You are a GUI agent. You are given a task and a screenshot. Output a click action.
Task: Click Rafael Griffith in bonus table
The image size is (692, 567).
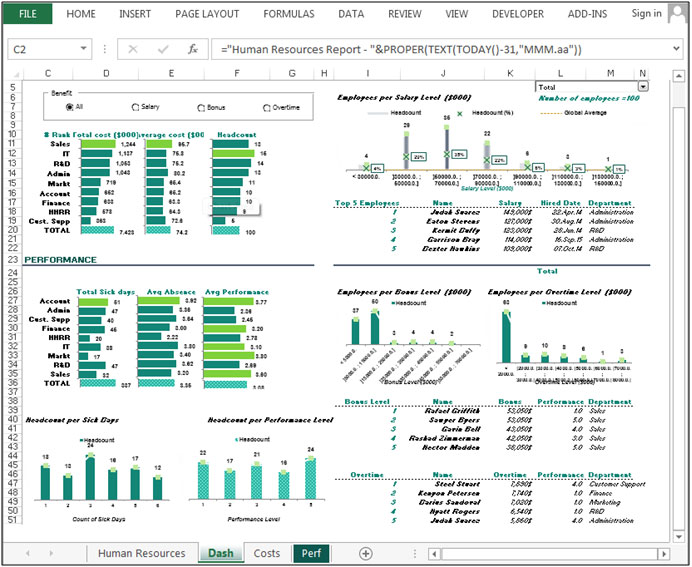[x=452, y=411]
